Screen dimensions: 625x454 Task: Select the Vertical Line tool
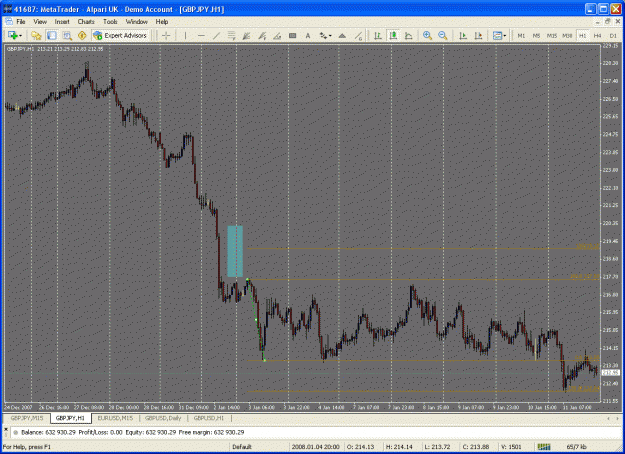(185, 35)
